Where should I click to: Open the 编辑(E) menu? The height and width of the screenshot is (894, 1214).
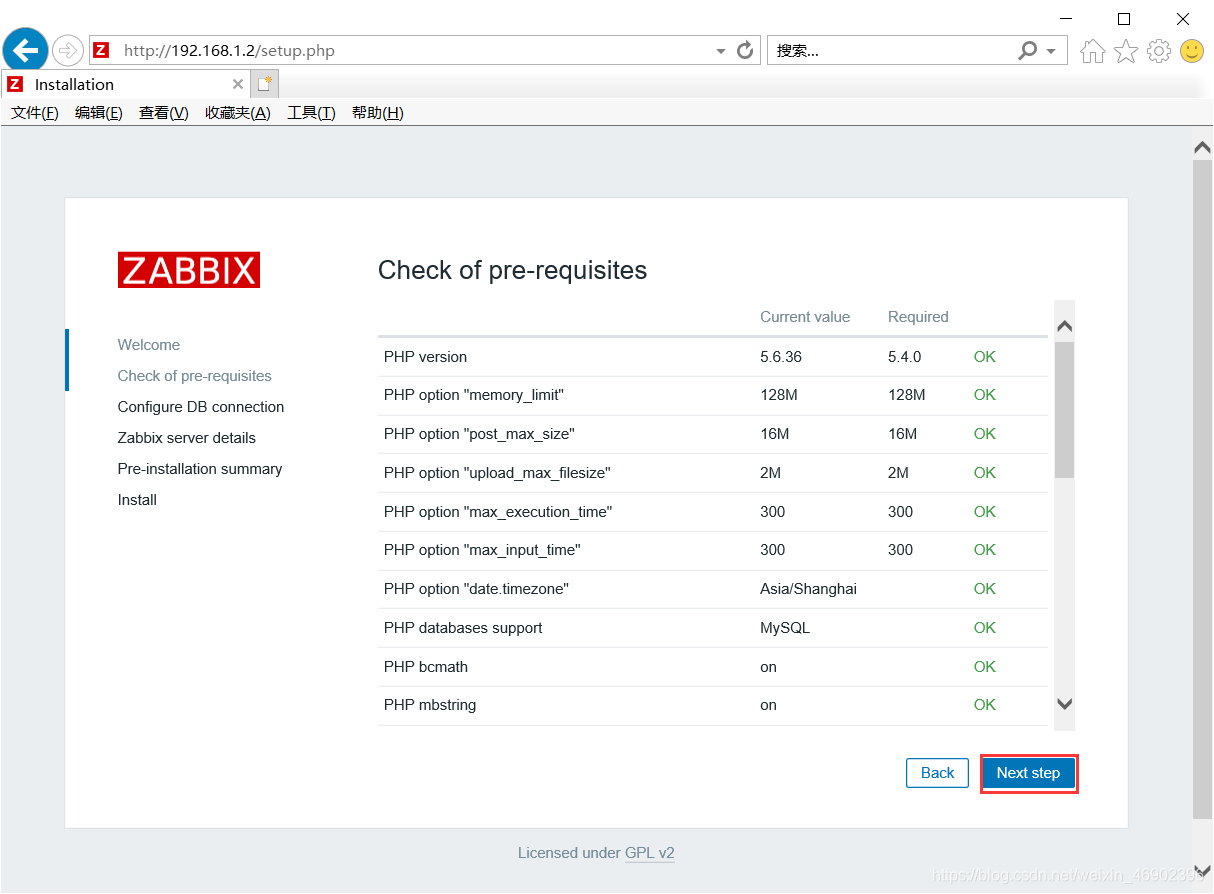pyautogui.click(x=99, y=113)
